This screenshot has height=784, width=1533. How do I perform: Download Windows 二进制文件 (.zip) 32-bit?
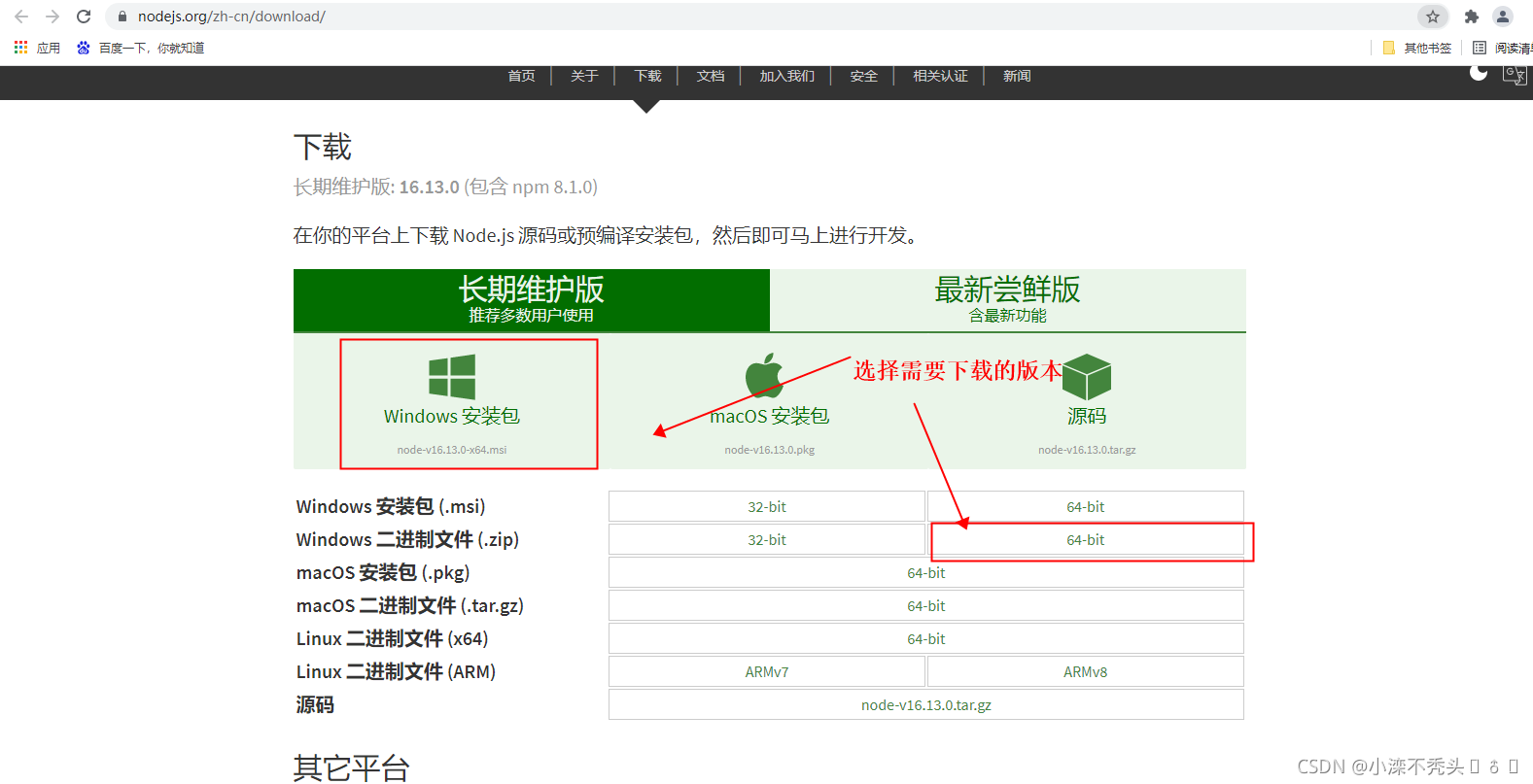coord(767,540)
